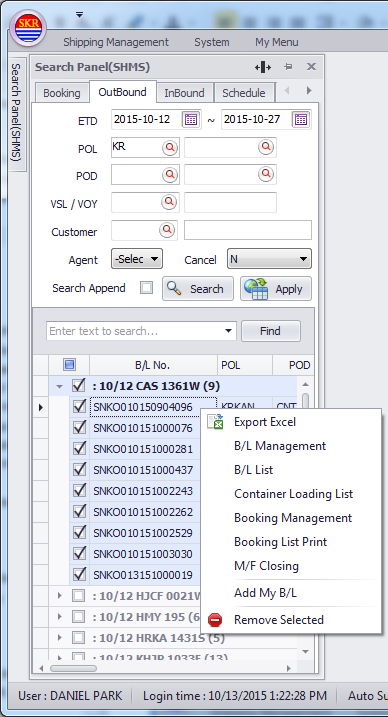Open the search text history dropdown arrow
The image size is (388, 717).
(229, 331)
